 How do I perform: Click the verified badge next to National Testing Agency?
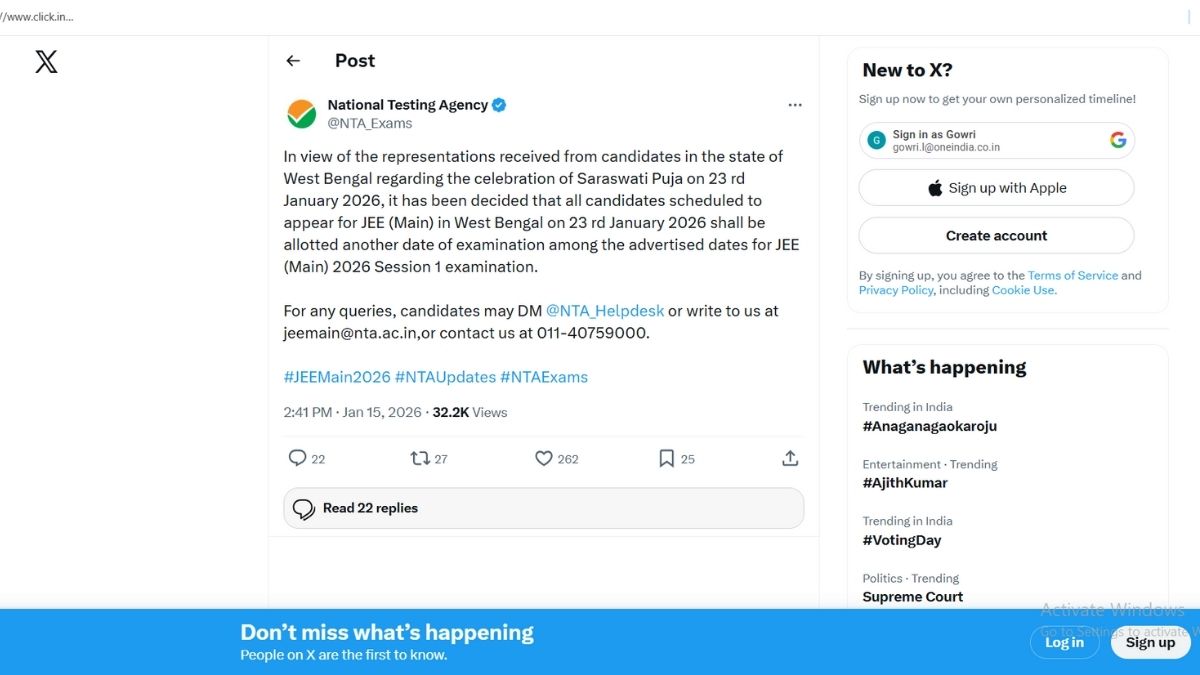pos(498,103)
